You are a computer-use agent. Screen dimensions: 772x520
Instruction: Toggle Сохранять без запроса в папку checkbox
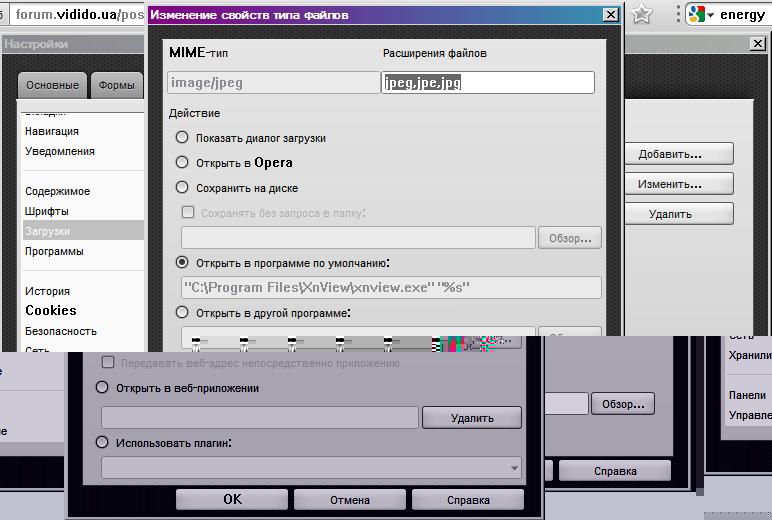(x=188, y=212)
